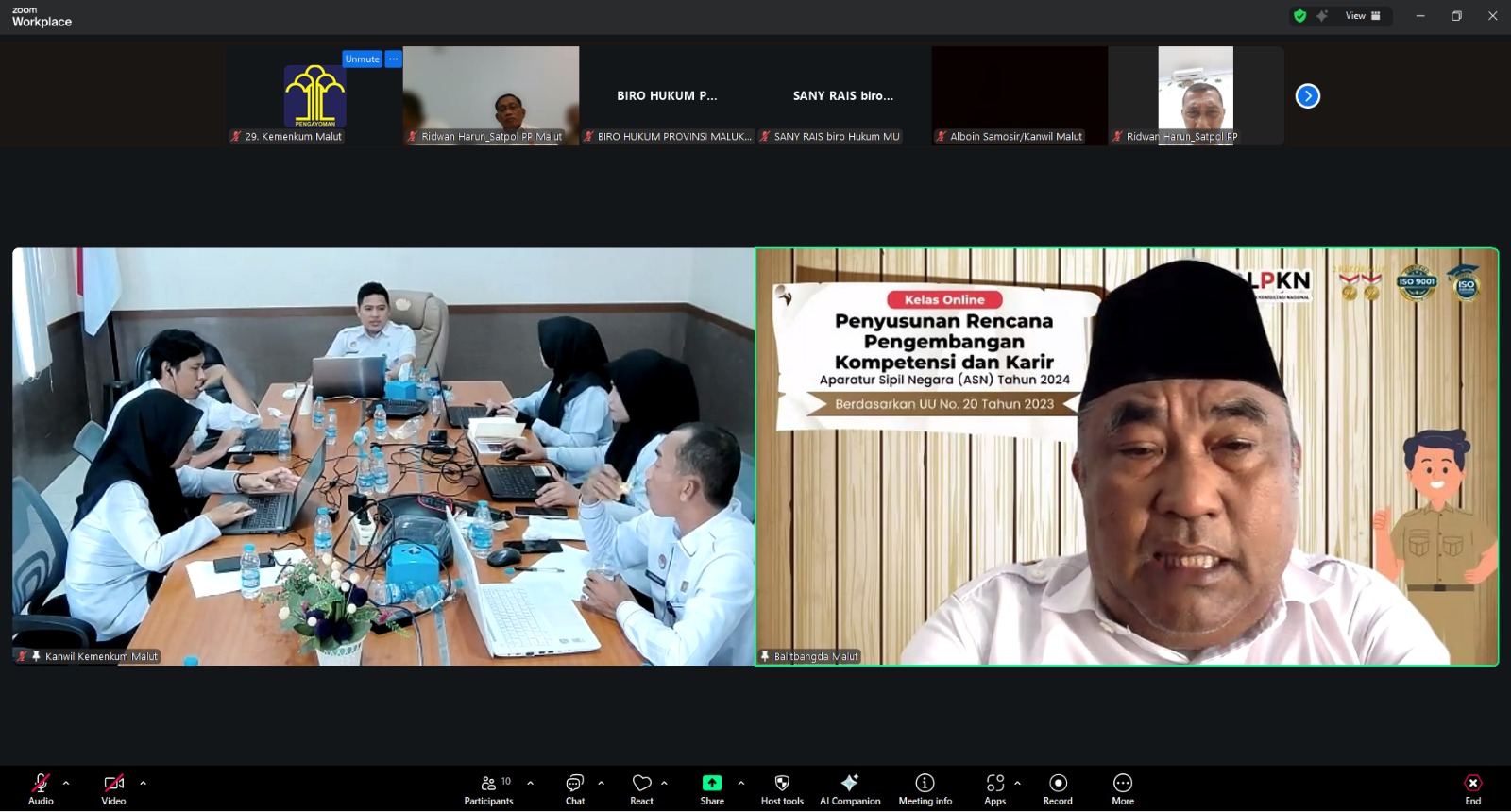
Task: Open the Apps menu
Action: 994,789
